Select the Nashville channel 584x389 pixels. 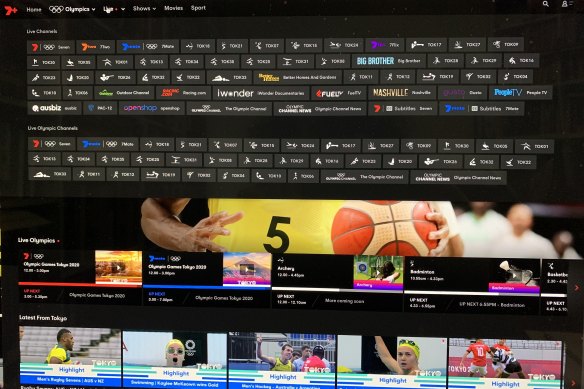pos(402,92)
